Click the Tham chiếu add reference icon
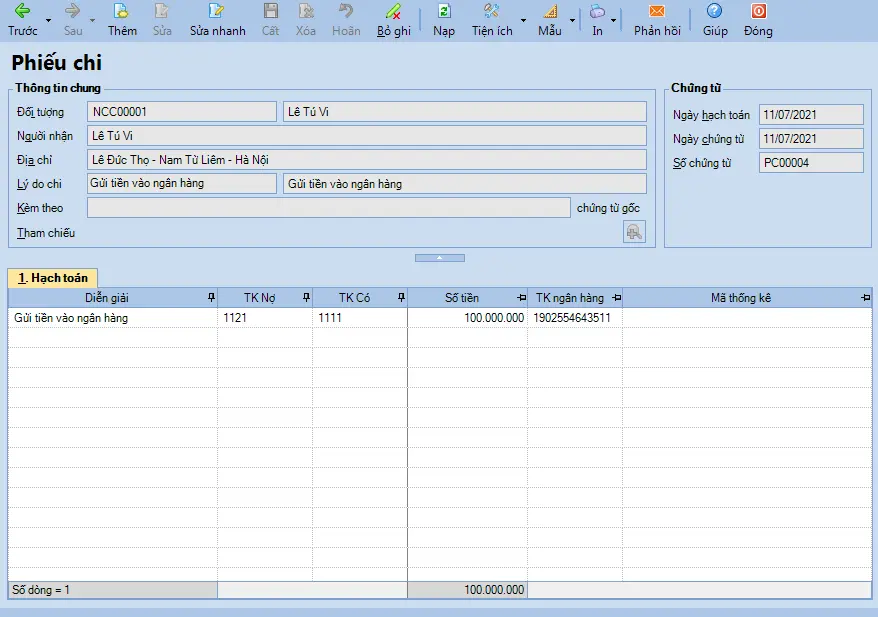Screen dimensions: 878x617 coord(634,232)
